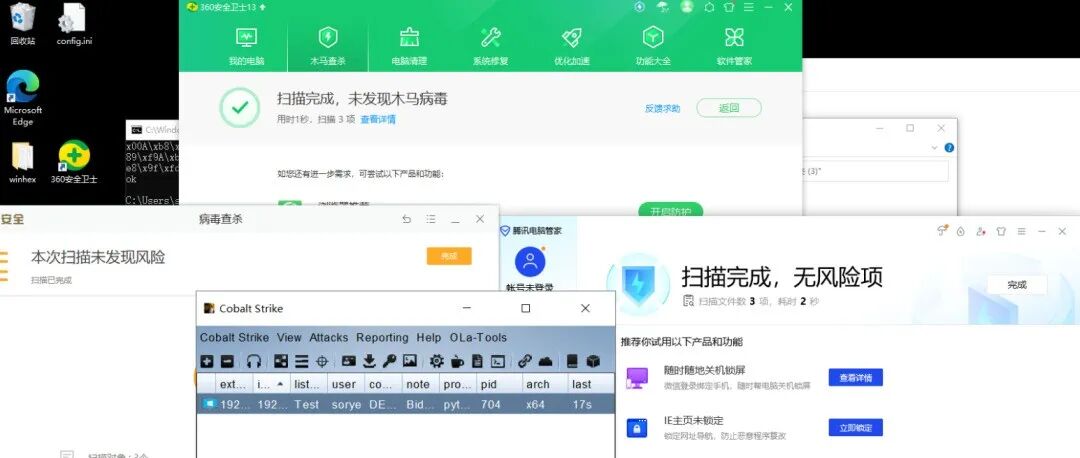The height and width of the screenshot is (458, 1080).
Task: Open 软件管家 tab in 360安全卫士
Action: [734, 47]
